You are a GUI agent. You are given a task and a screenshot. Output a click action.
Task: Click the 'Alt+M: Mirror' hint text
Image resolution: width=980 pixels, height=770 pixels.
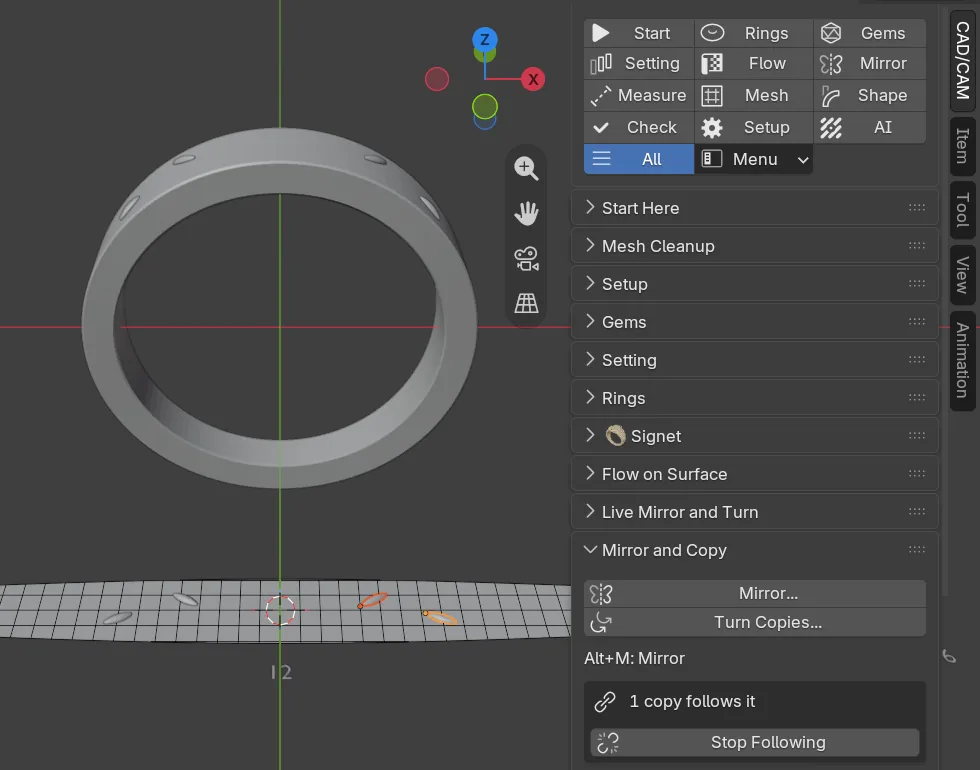click(x=634, y=658)
